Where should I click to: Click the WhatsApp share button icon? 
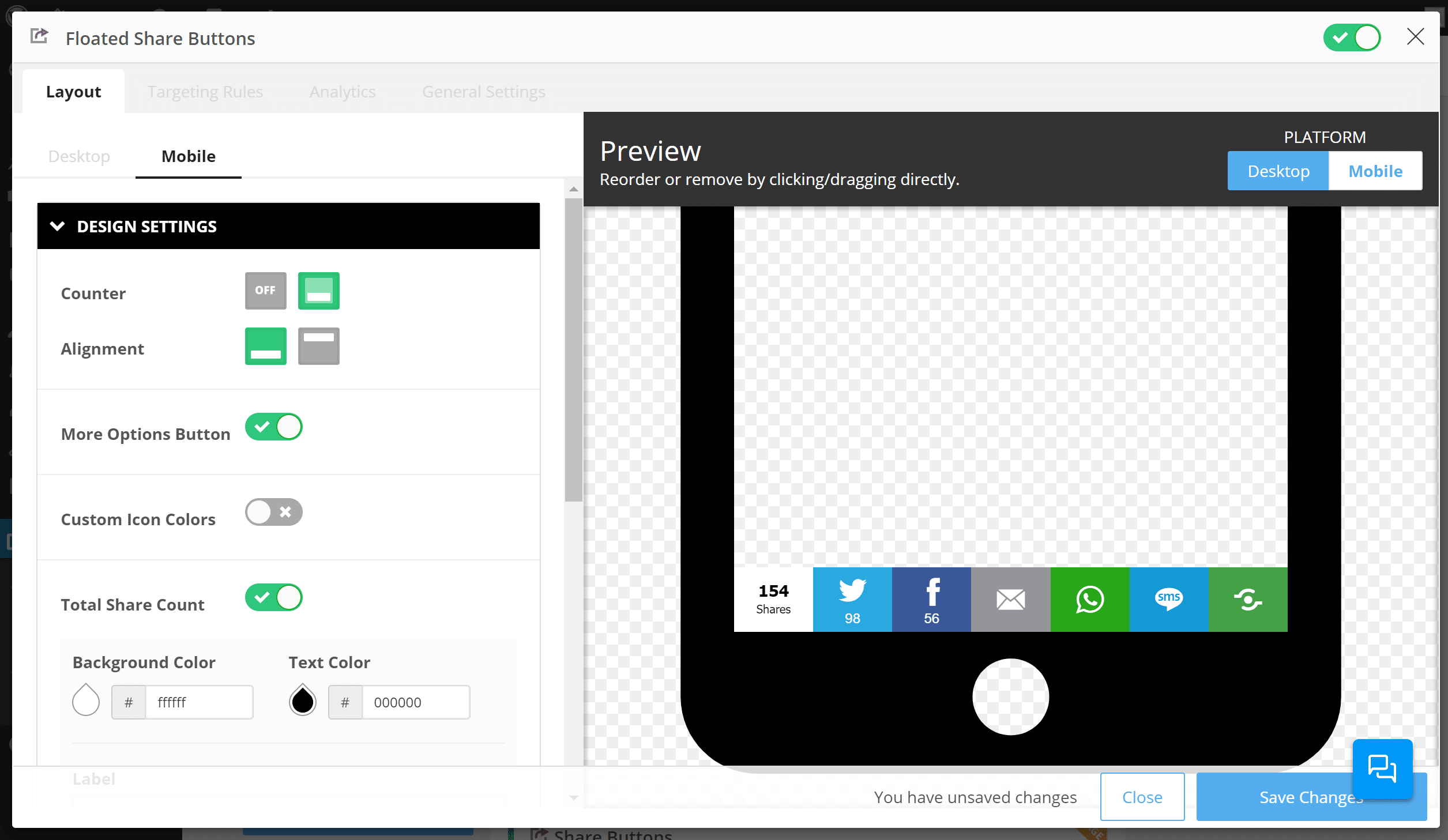click(x=1090, y=599)
